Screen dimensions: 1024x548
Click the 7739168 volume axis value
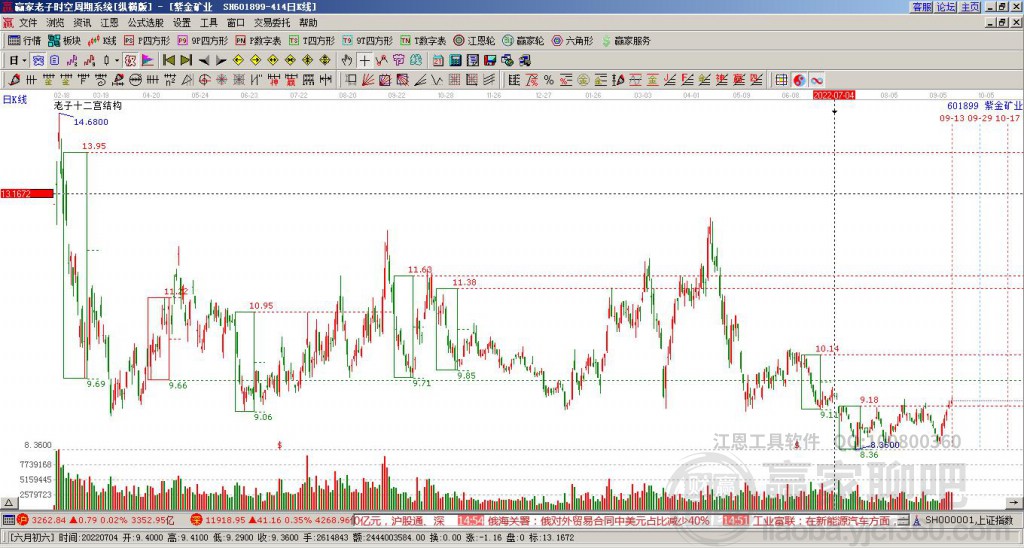[x=36, y=464]
